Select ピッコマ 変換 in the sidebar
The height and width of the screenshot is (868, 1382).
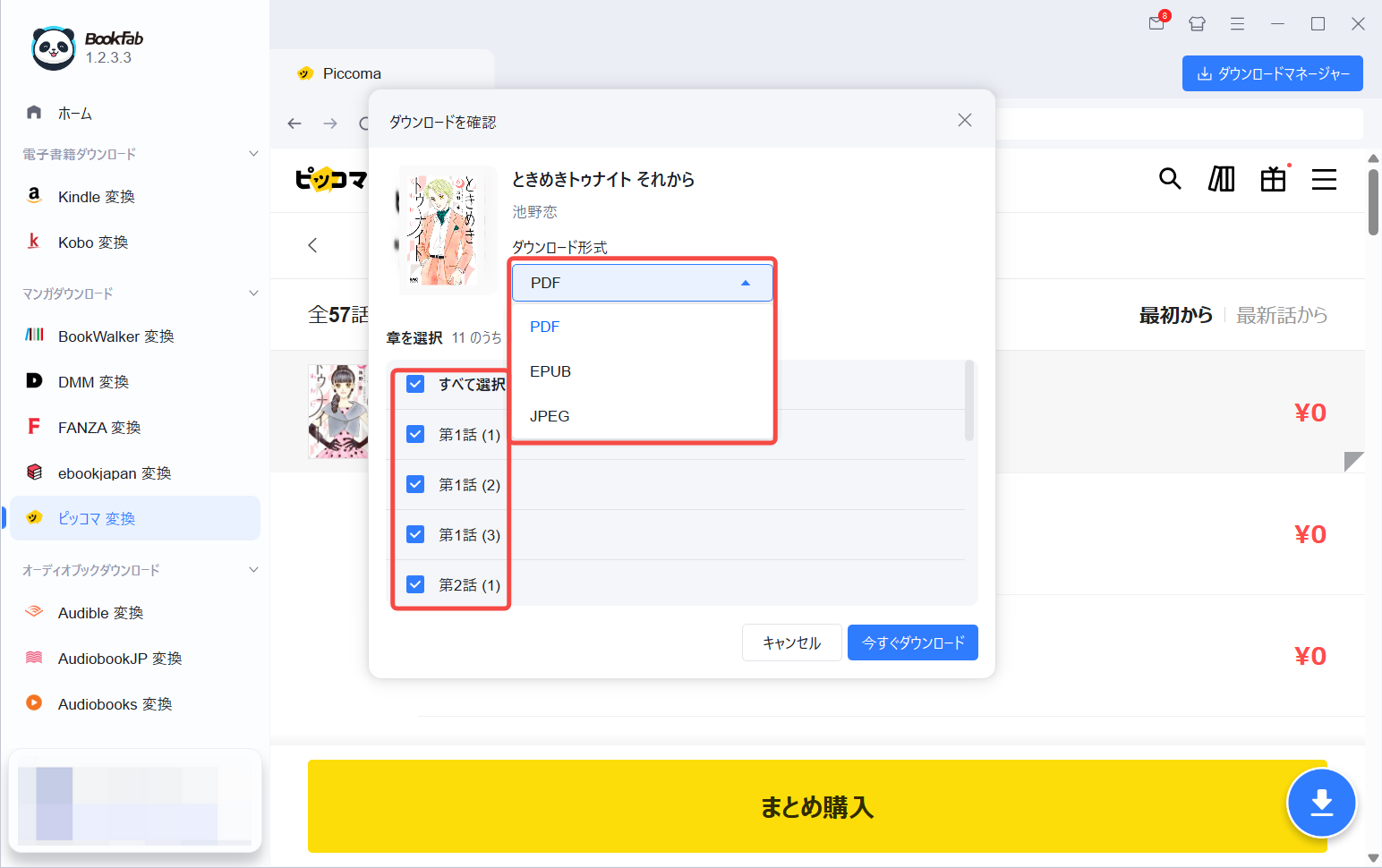(134, 518)
